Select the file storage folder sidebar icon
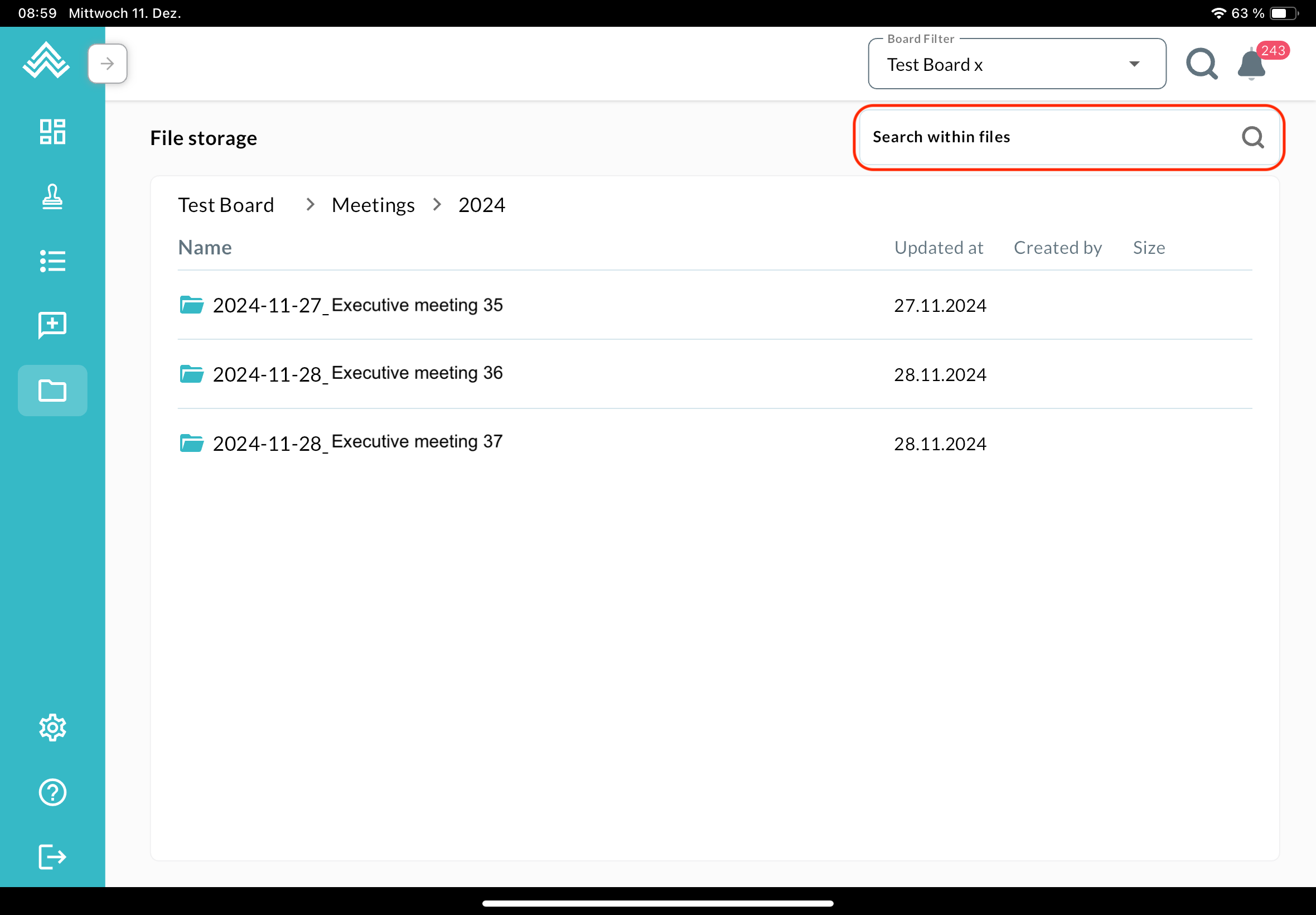This screenshot has width=1316, height=915. click(x=52, y=391)
